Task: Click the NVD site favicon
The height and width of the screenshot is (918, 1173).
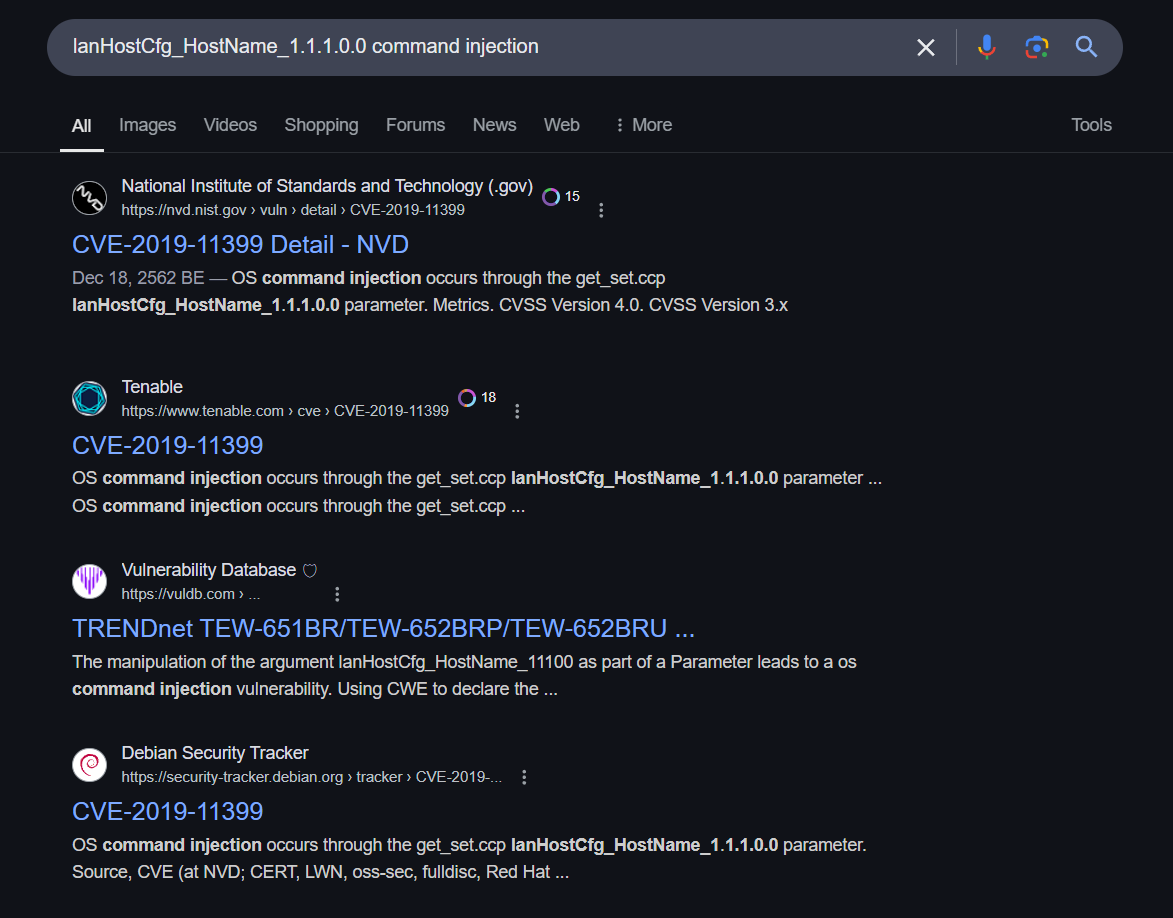Action: click(89, 198)
